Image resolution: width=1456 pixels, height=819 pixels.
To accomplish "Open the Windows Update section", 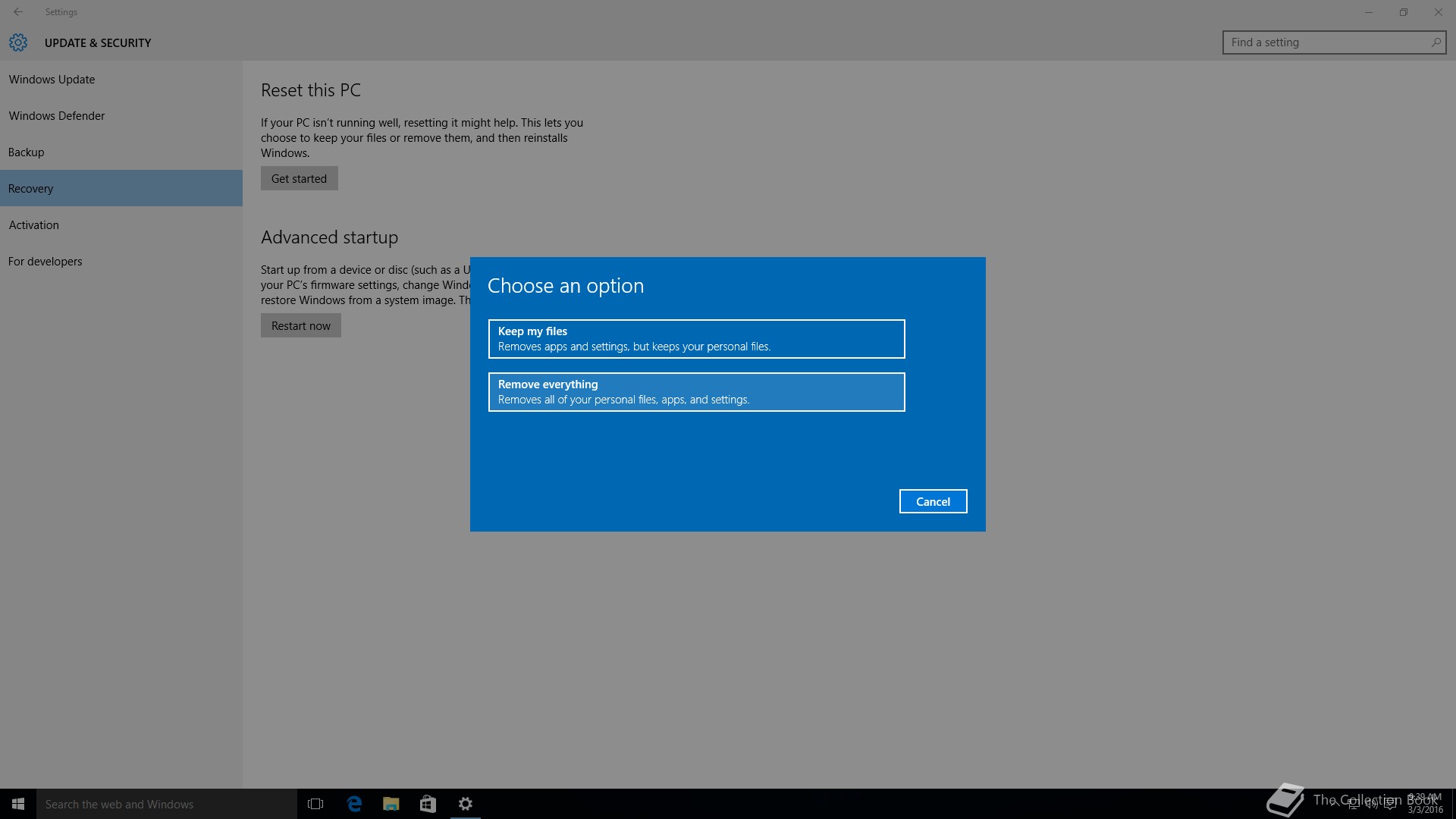I will point(52,80).
